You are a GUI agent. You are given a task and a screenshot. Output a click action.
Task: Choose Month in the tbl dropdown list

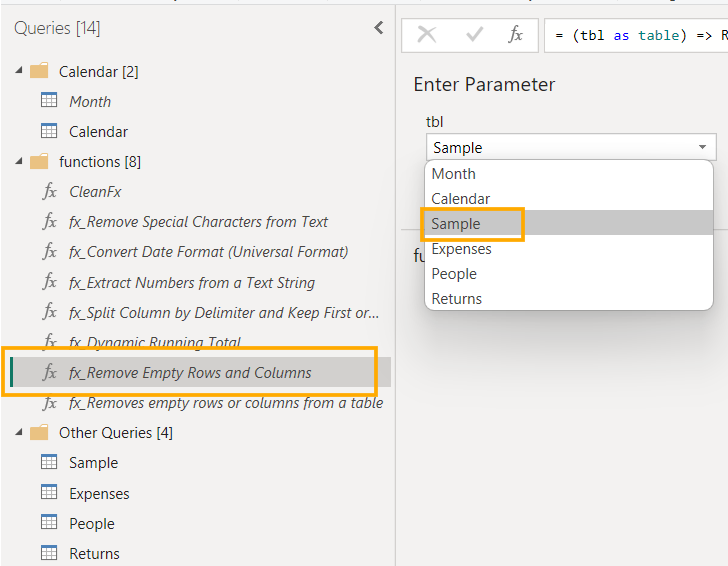pos(569,174)
